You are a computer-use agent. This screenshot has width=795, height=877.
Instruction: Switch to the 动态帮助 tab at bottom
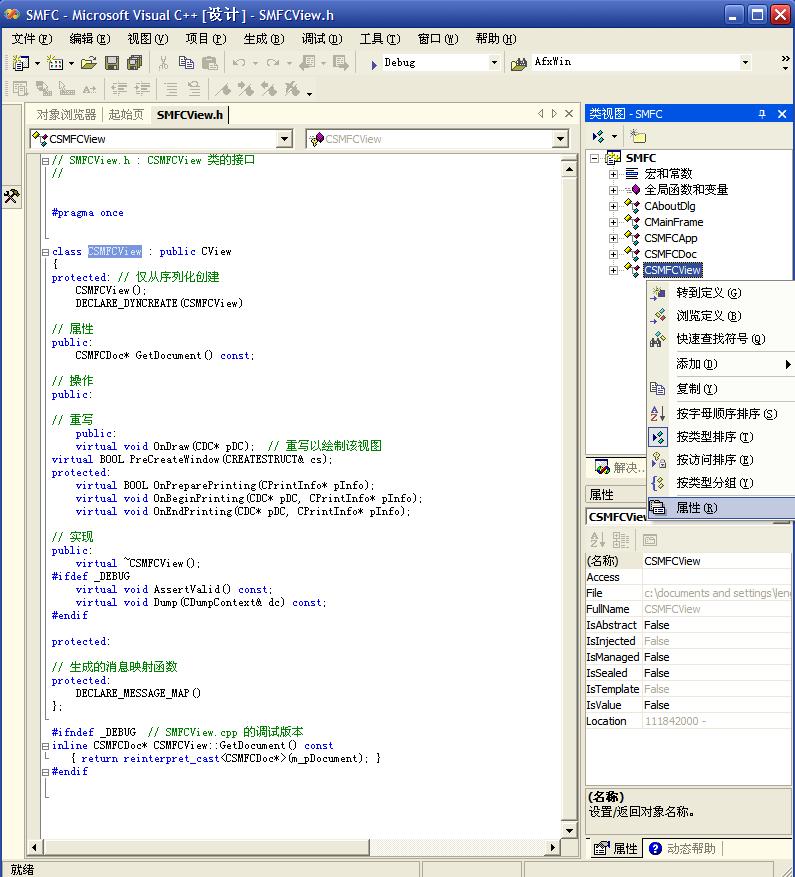(x=683, y=848)
